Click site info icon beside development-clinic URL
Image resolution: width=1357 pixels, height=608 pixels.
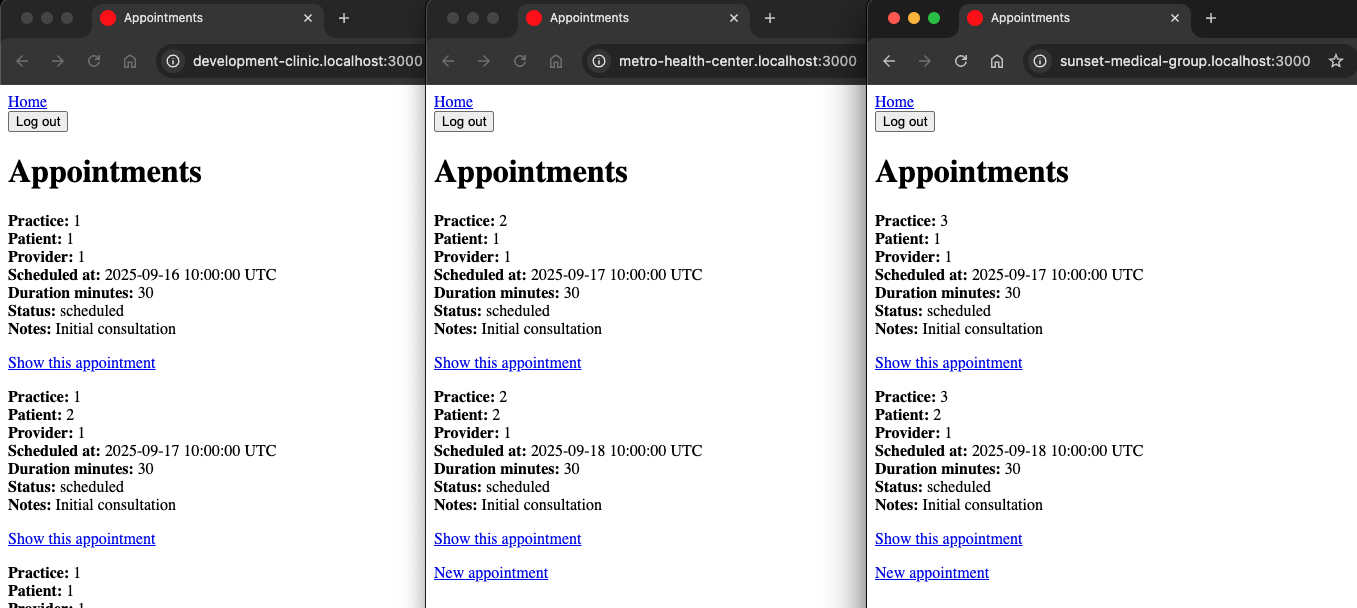pos(173,61)
